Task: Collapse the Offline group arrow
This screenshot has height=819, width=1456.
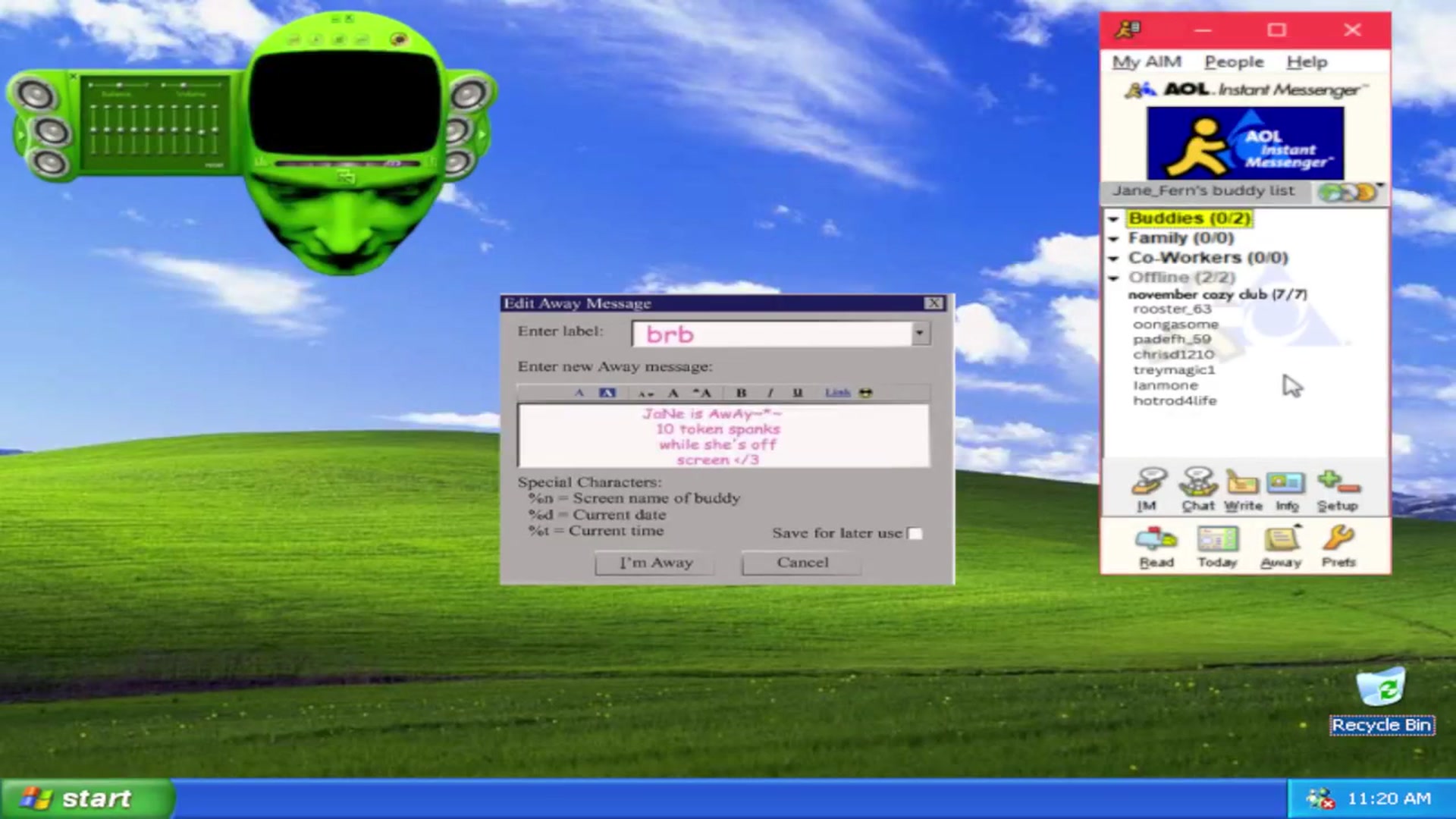Action: point(1113,278)
